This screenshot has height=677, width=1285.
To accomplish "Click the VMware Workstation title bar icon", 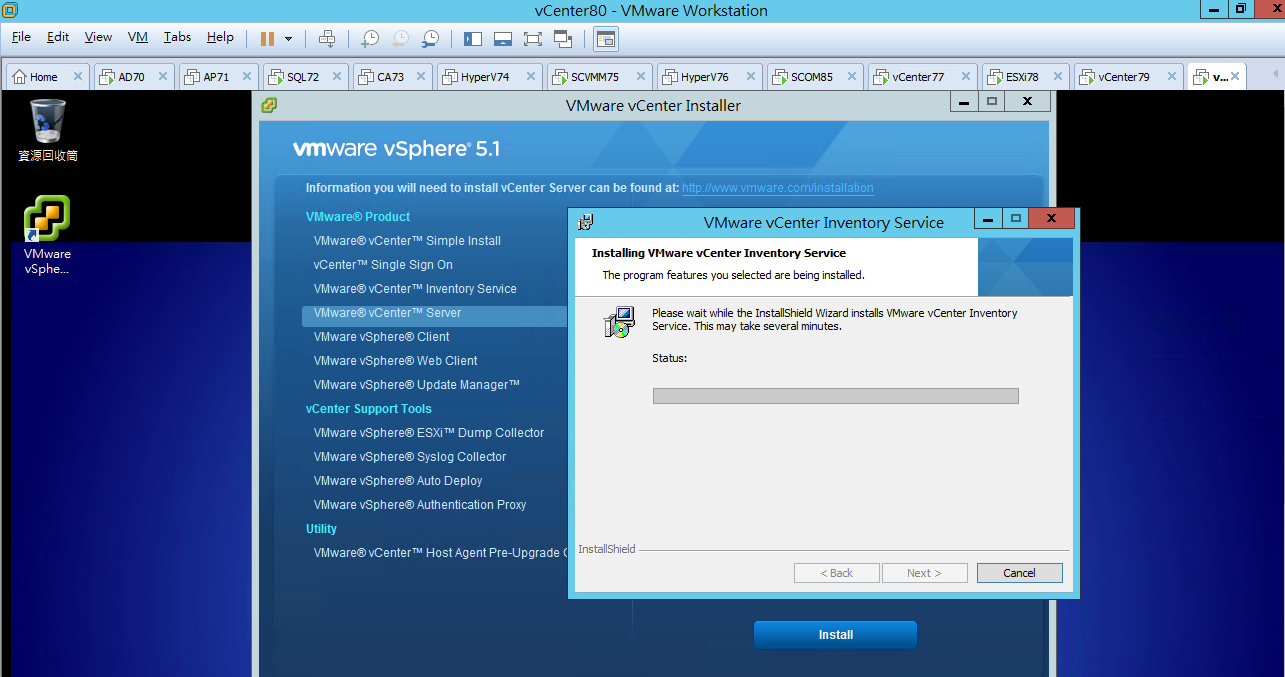I will coord(9,10).
